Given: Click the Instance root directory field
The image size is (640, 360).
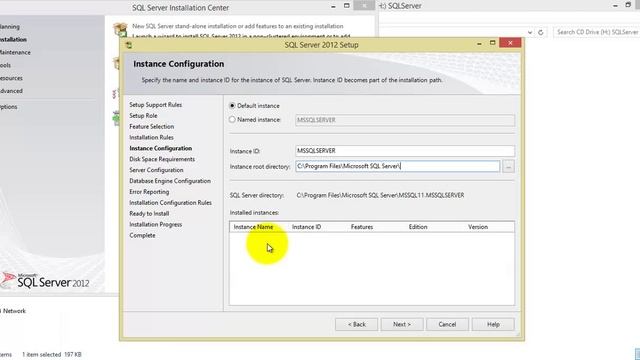Looking at the screenshot, I should pos(398,166).
